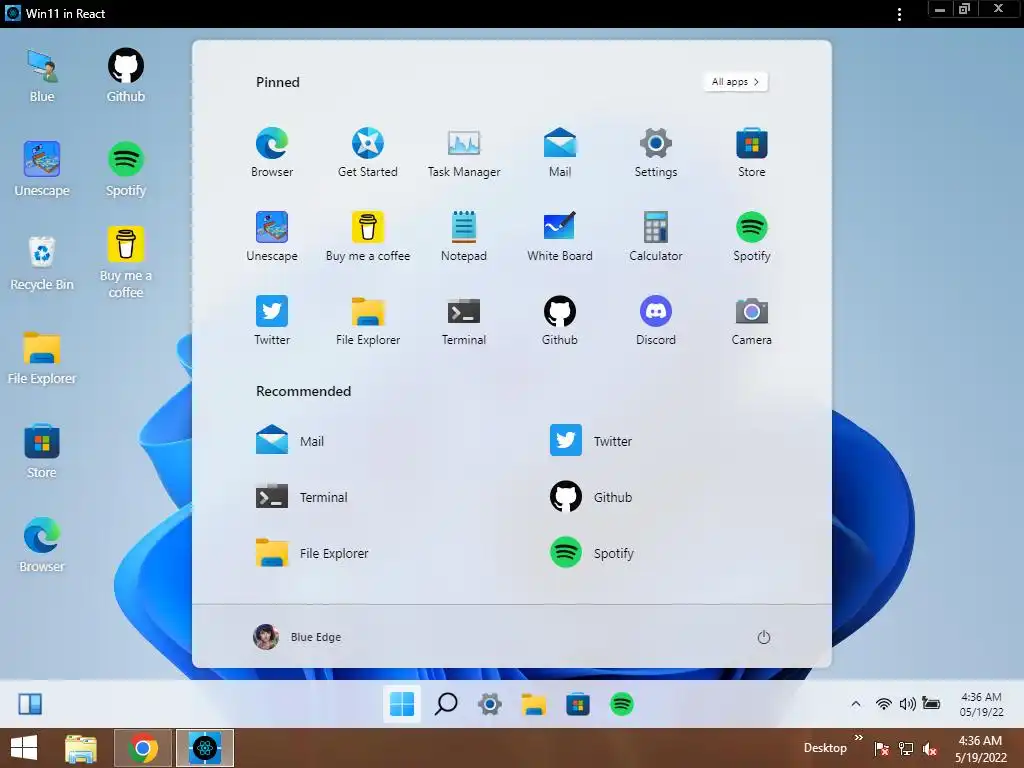Launch Terminal from the Pinned apps
This screenshot has height=768, width=1024.
tap(464, 321)
